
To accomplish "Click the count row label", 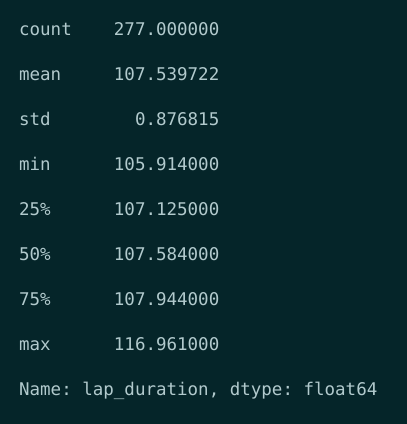I will pos(45,29).
